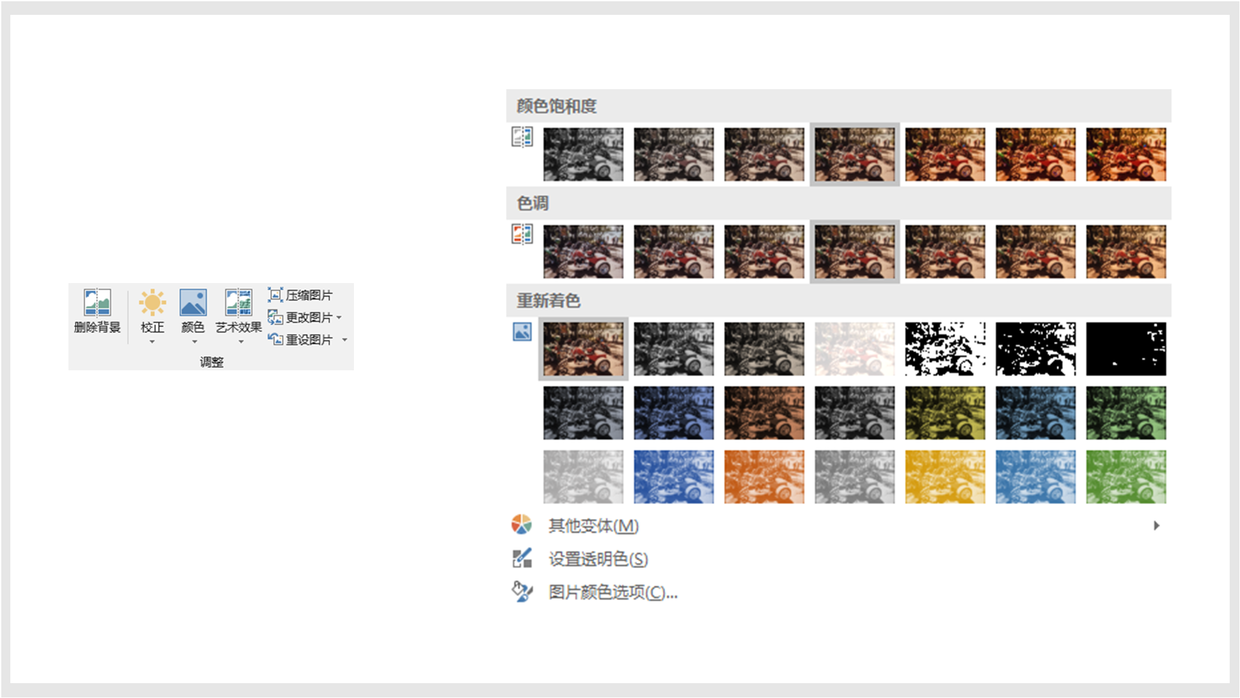The image size is (1240, 698).
Task: Apply the light green recolor thumbnail
Action: pyautogui.click(x=1126, y=476)
